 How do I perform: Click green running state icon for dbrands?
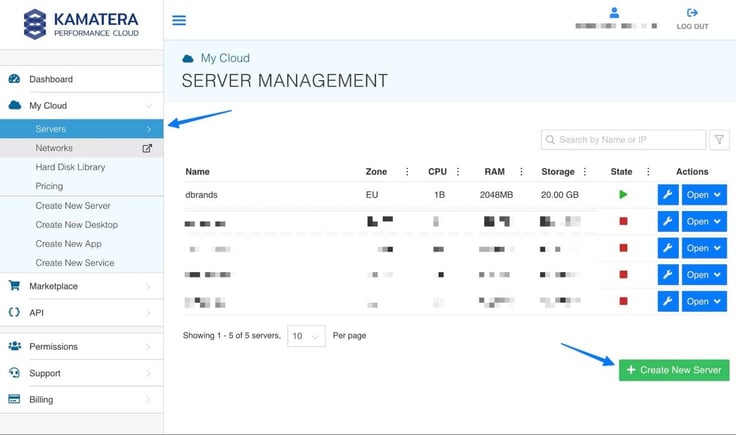[x=623, y=194]
